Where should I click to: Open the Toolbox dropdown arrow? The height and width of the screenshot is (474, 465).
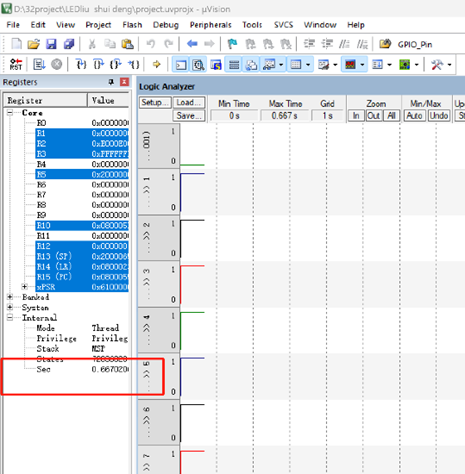pyautogui.click(x=449, y=65)
